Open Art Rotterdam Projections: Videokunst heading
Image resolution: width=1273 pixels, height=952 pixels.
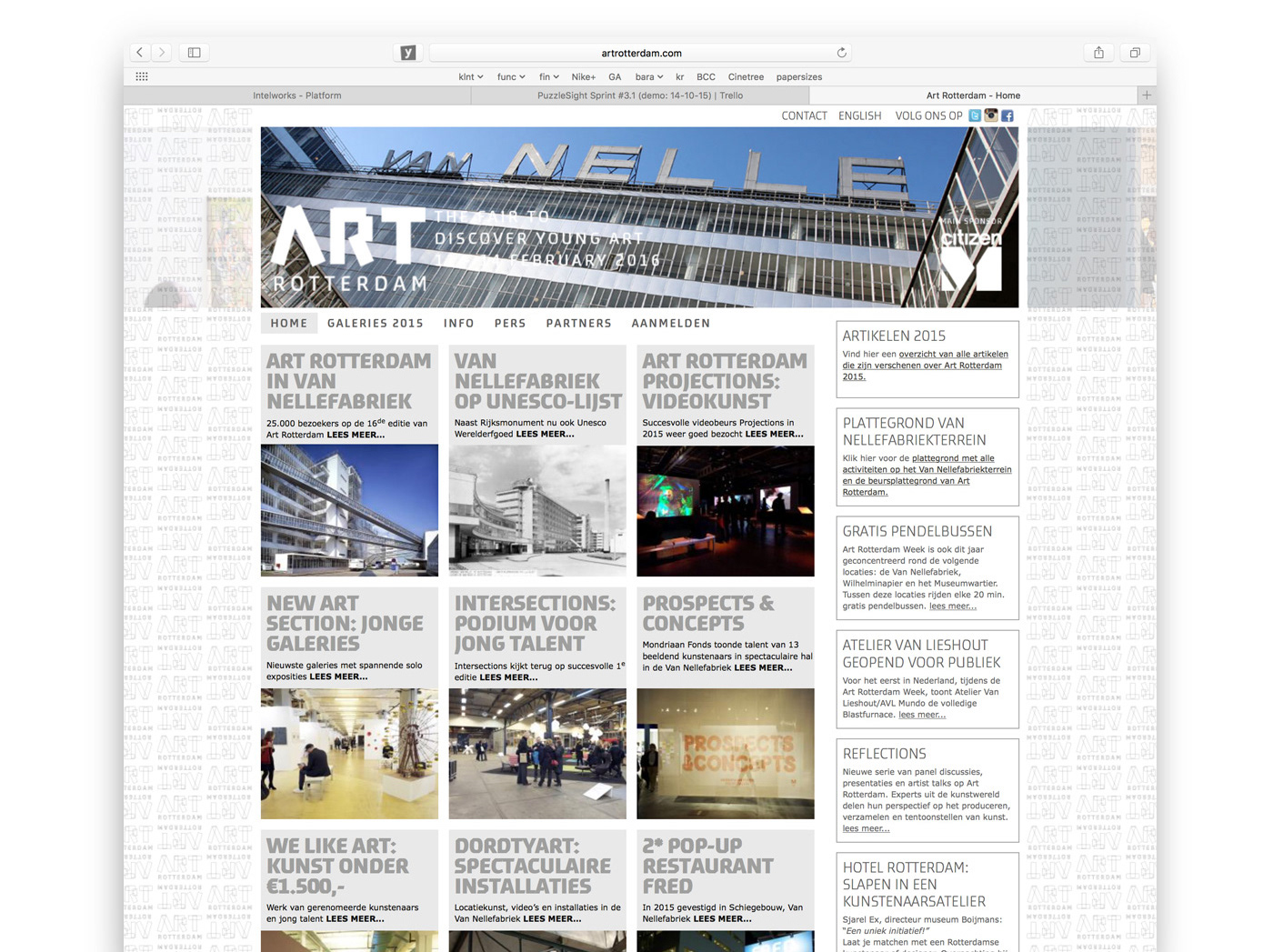725,381
